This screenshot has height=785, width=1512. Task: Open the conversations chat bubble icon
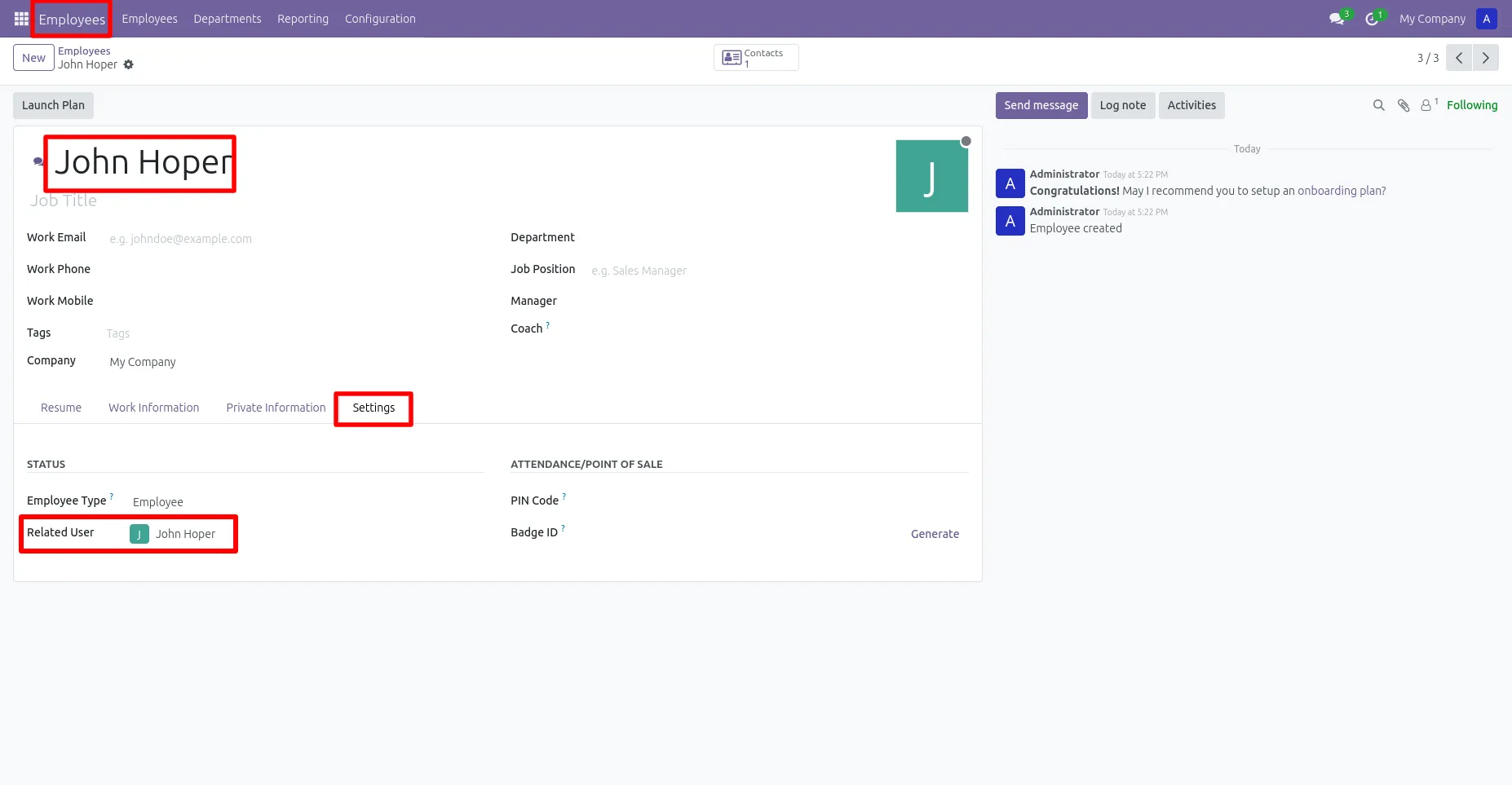(x=1337, y=18)
